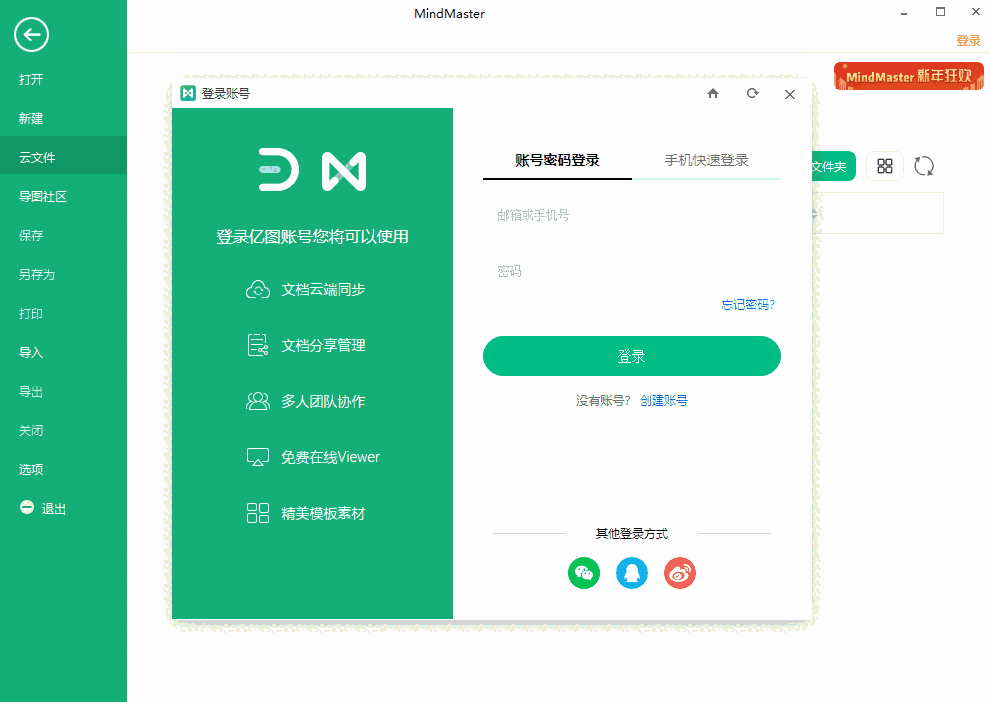This screenshot has width=990, height=702.
Task: Select WeChat login icon
Action: 584,573
